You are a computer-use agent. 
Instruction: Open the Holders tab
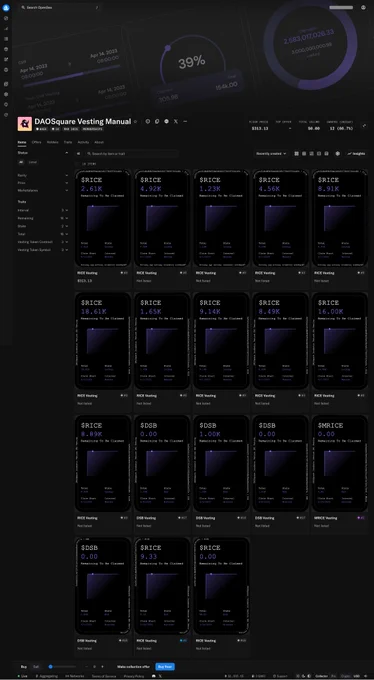[x=52, y=142]
